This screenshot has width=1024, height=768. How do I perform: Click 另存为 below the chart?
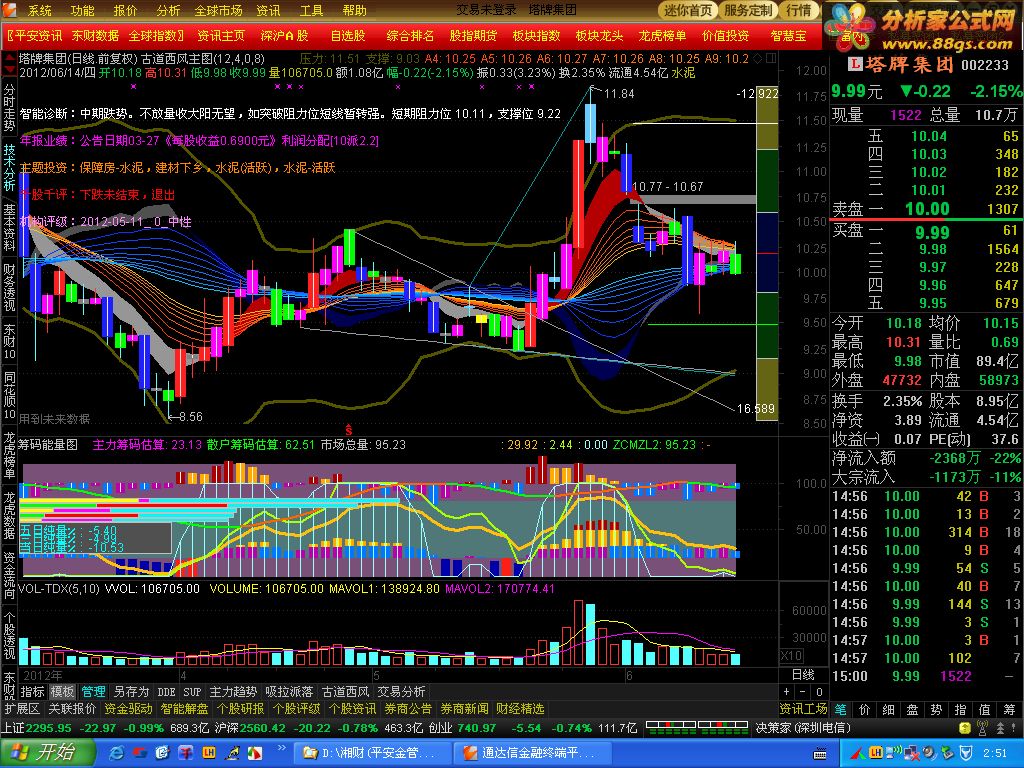coord(131,692)
